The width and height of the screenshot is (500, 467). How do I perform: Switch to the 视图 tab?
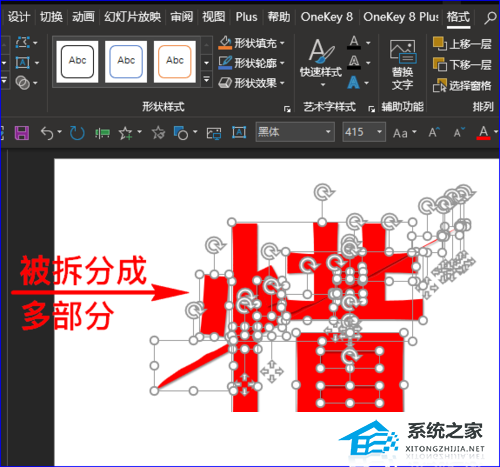(213, 17)
